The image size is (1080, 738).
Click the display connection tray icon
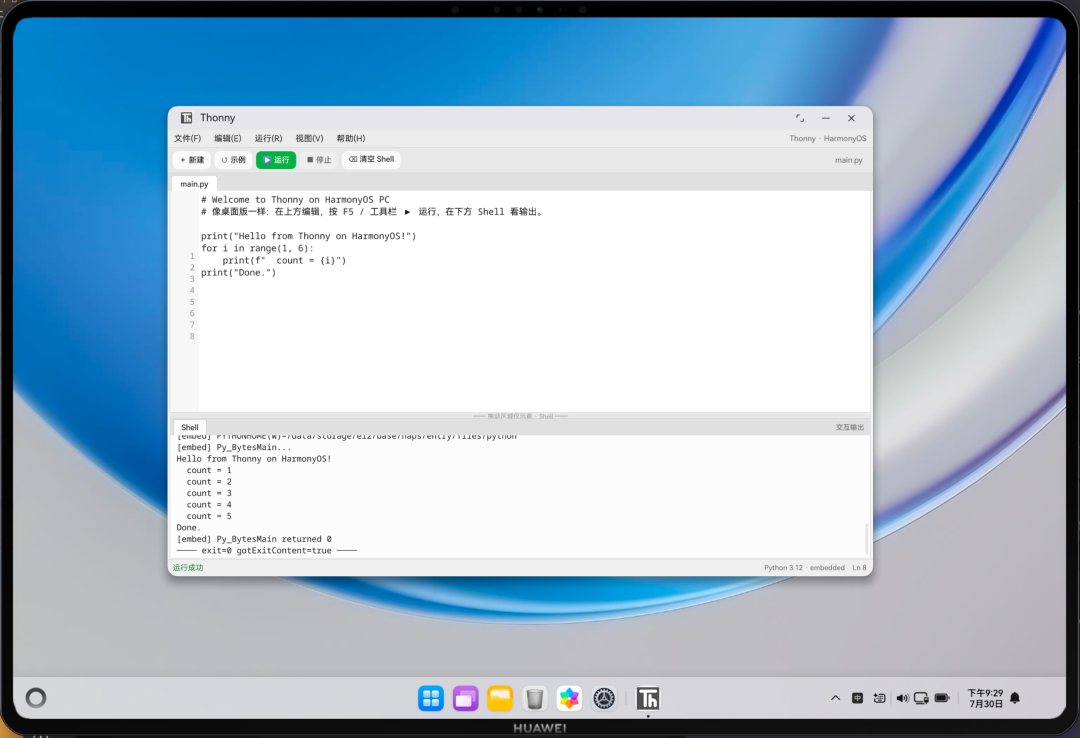(922, 698)
